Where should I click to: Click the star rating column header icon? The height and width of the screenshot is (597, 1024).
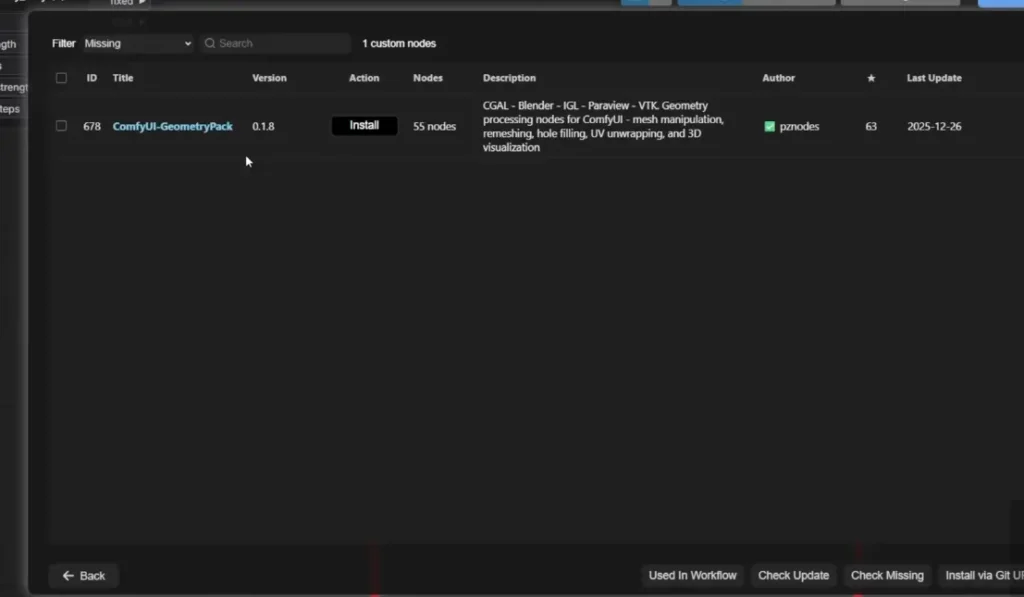[871, 78]
